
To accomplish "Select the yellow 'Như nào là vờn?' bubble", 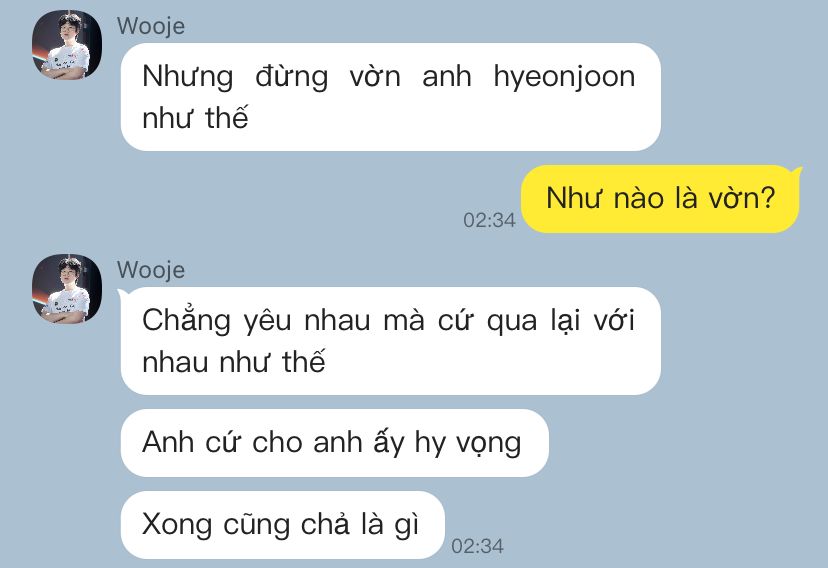I will point(660,199).
